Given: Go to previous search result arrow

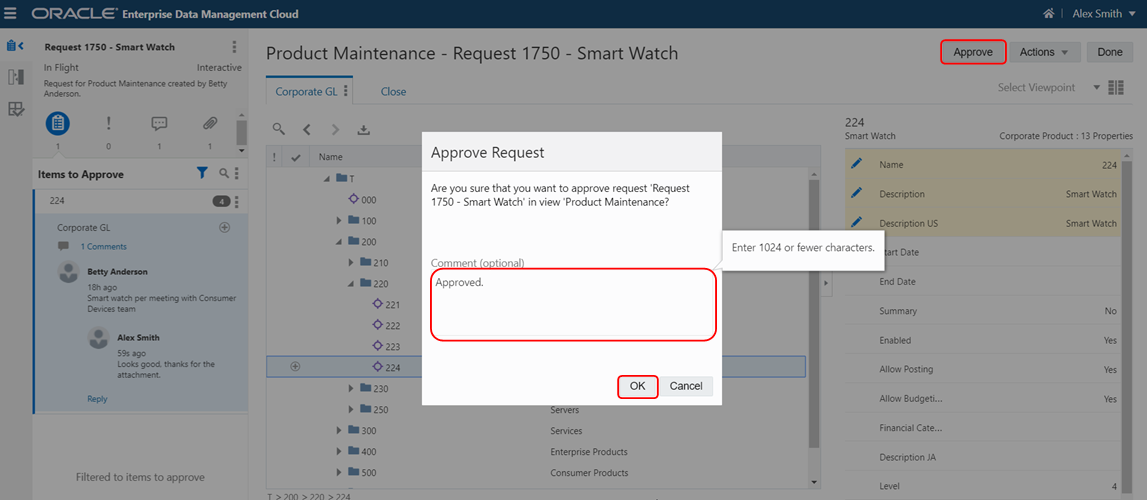Looking at the screenshot, I should [307, 129].
